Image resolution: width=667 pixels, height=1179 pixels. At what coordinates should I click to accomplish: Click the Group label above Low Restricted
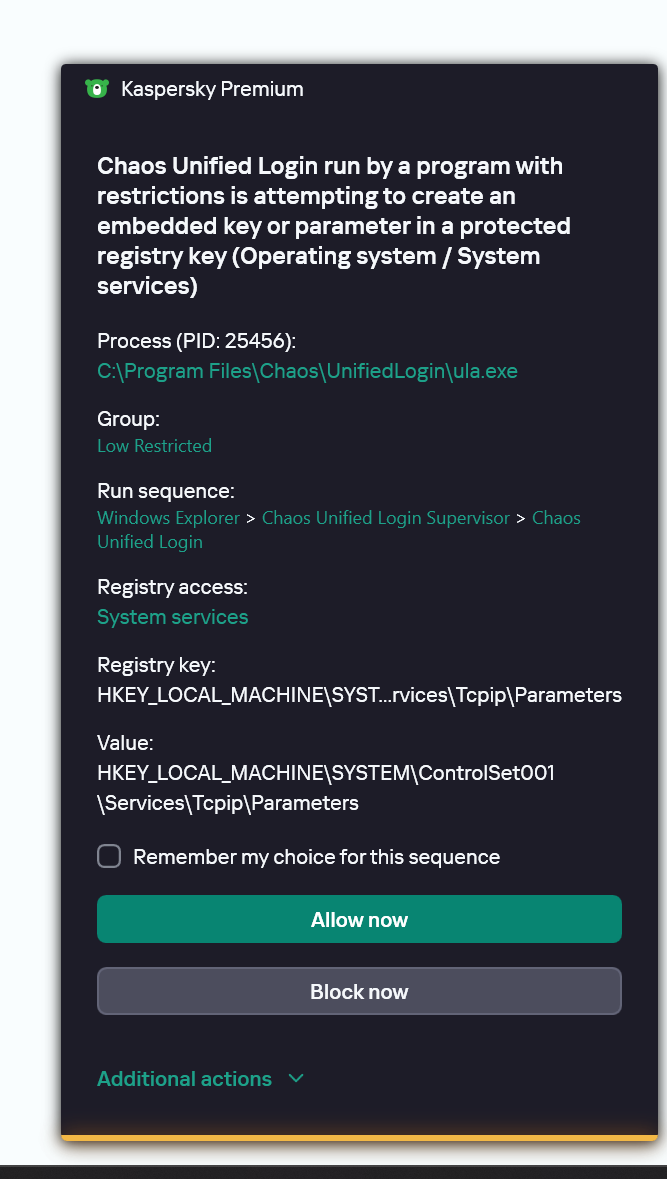(x=128, y=419)
